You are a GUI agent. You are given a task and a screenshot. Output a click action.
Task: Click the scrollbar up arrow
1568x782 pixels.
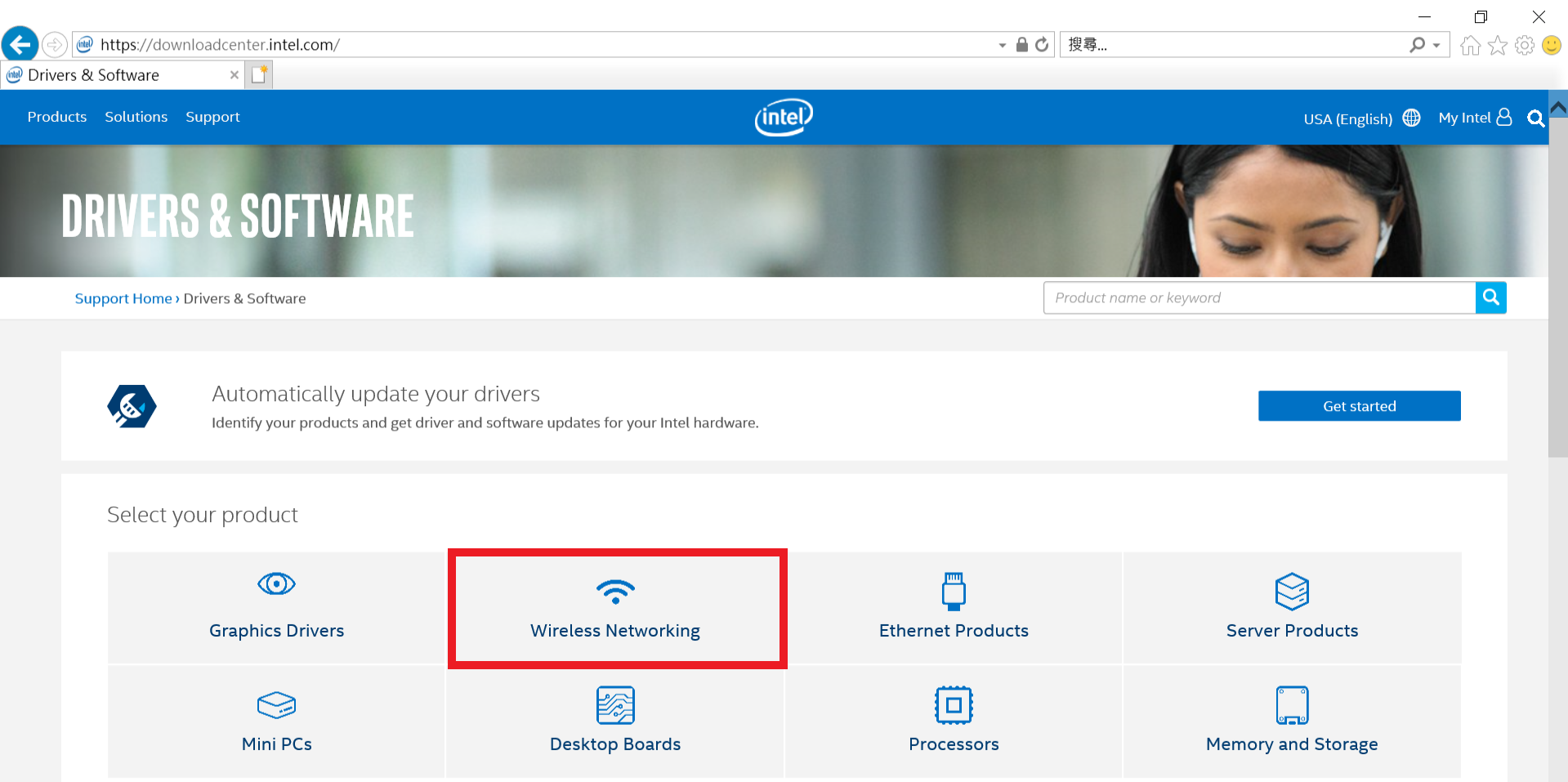click(1558, 108)
